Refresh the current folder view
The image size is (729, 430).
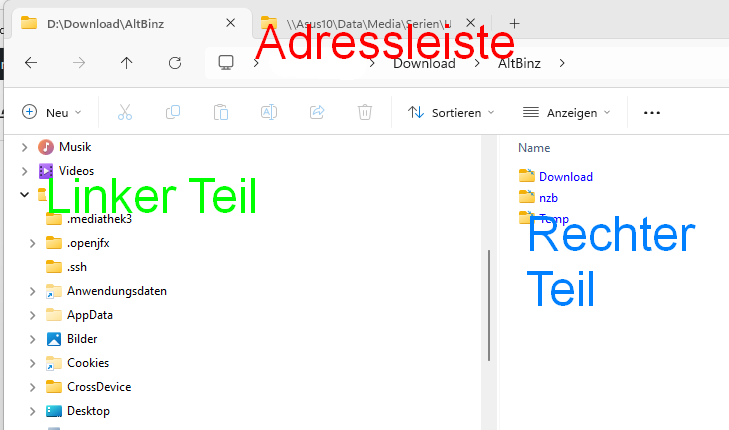point(175,63)
